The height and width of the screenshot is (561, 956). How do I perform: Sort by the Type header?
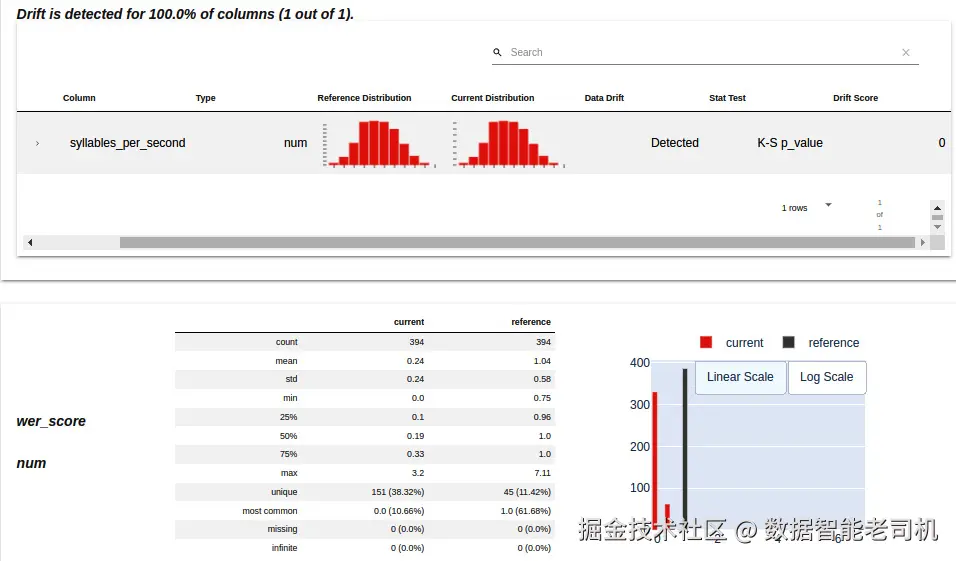pos(205,98)
